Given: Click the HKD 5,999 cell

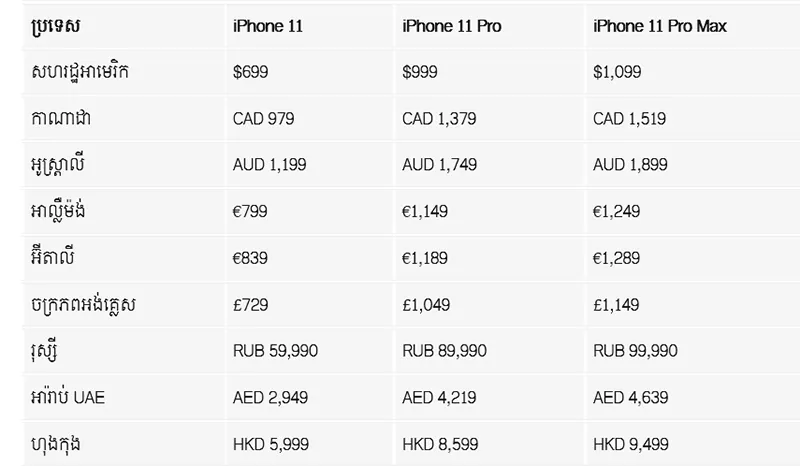Looking at the screenshot, I should [270, 443].
